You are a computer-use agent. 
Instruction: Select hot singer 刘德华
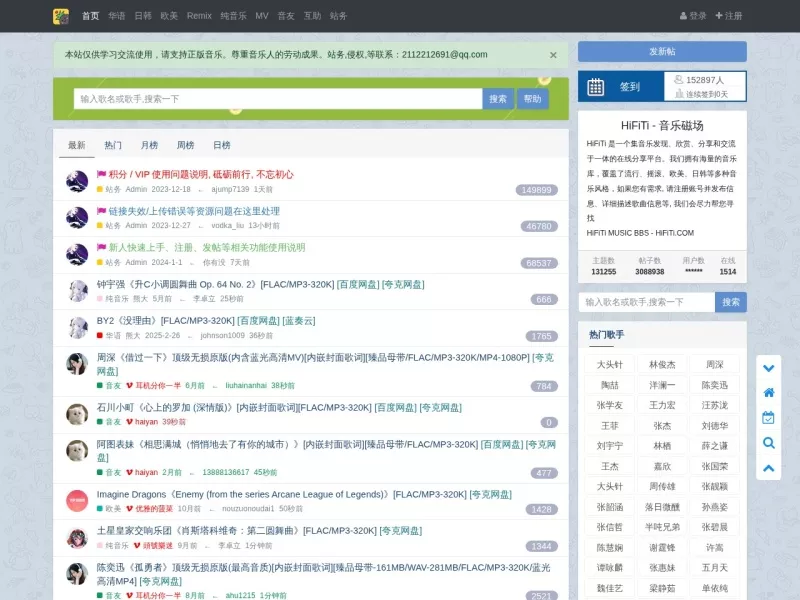click(x=714, y=426)
